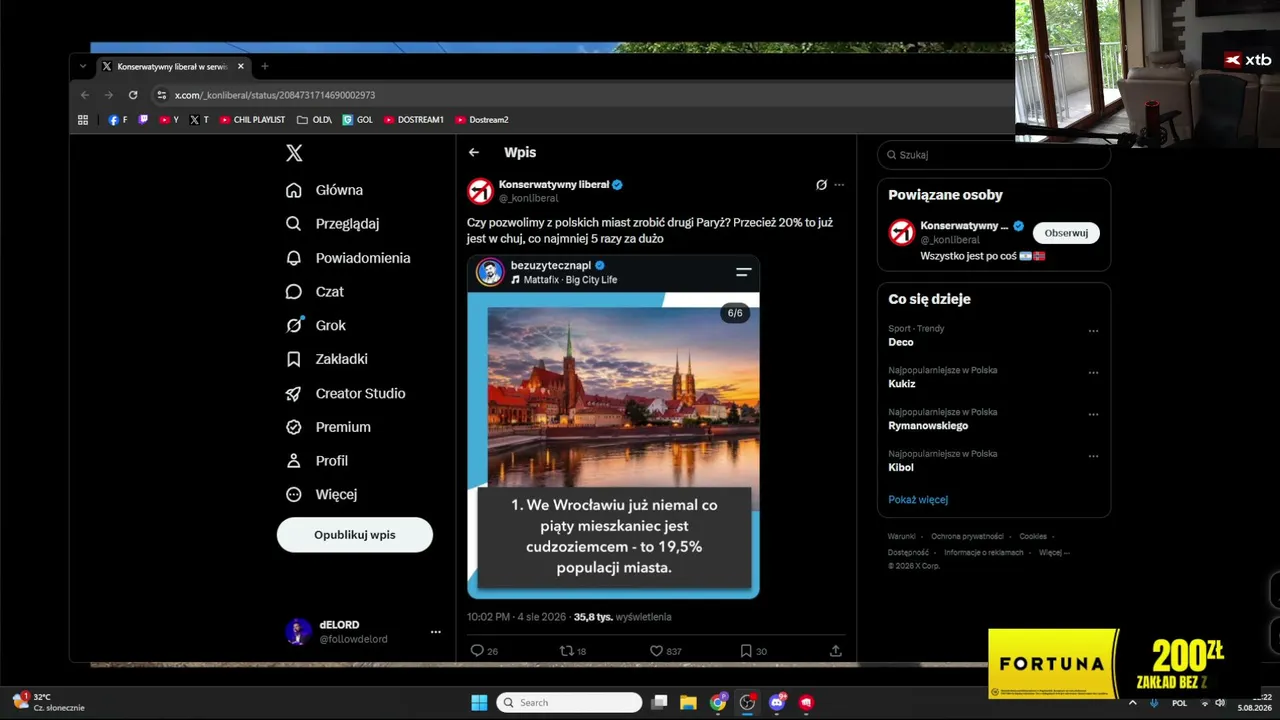Open Konserwatywny liberał avatar on the post

[x=481, y=191]
